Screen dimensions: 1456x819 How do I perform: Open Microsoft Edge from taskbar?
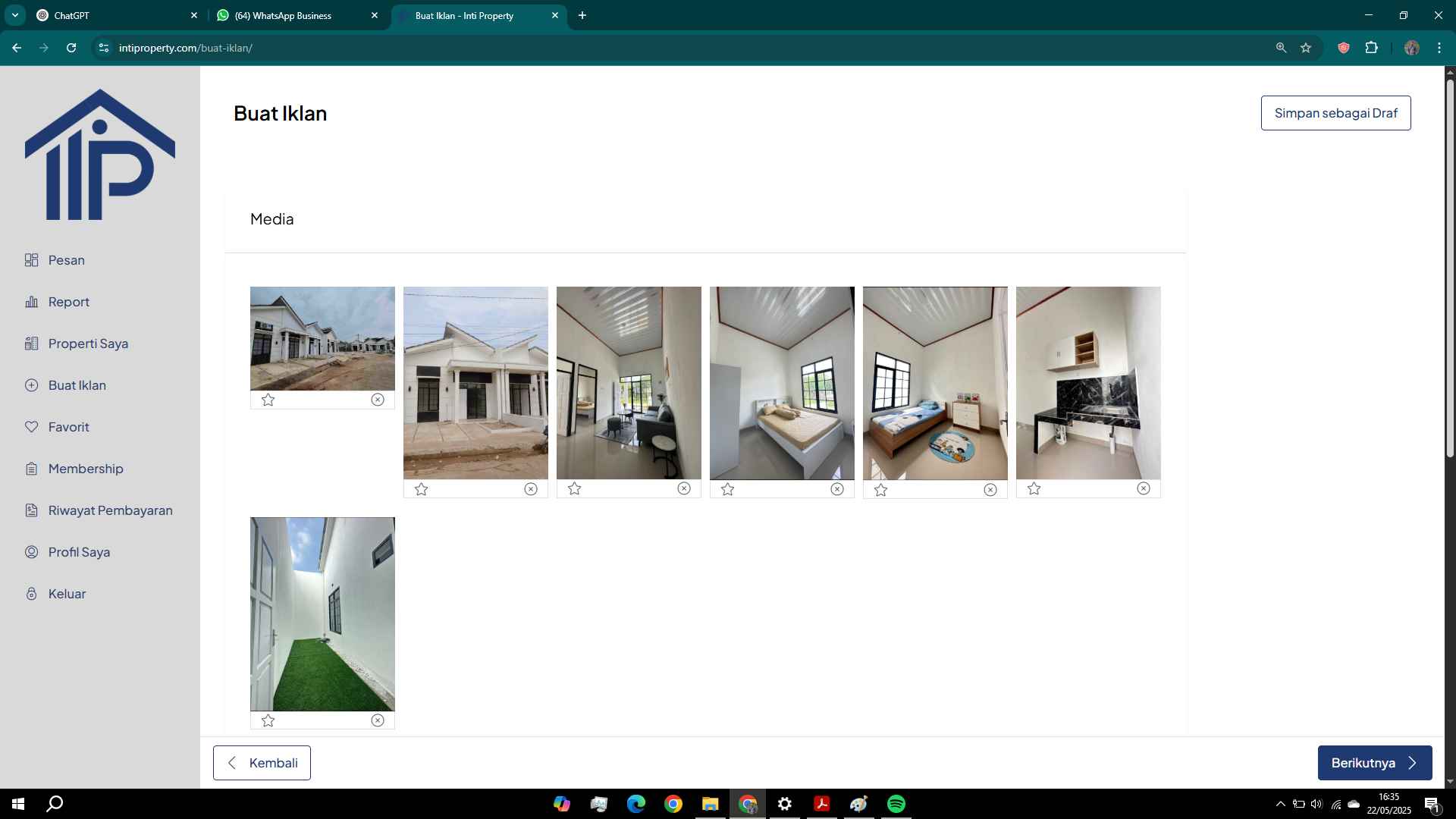[635, 804]
